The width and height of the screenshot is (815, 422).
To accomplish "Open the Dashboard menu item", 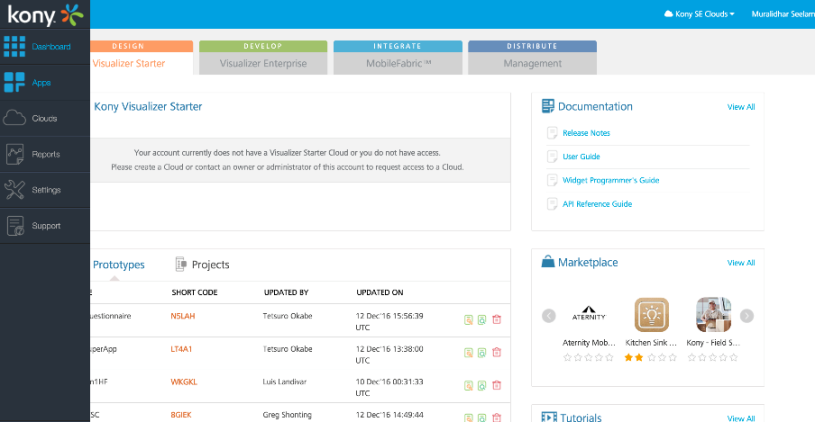I will (x=45, y=47).
